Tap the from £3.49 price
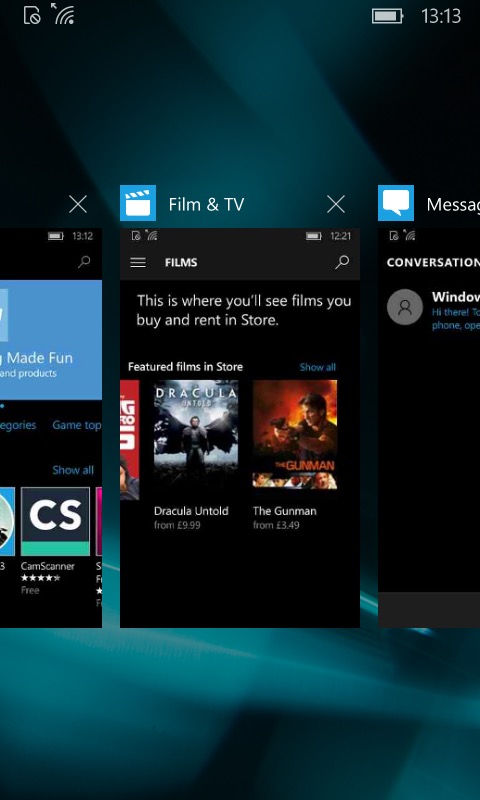This screenshot has width=480, height=800. 276,525
